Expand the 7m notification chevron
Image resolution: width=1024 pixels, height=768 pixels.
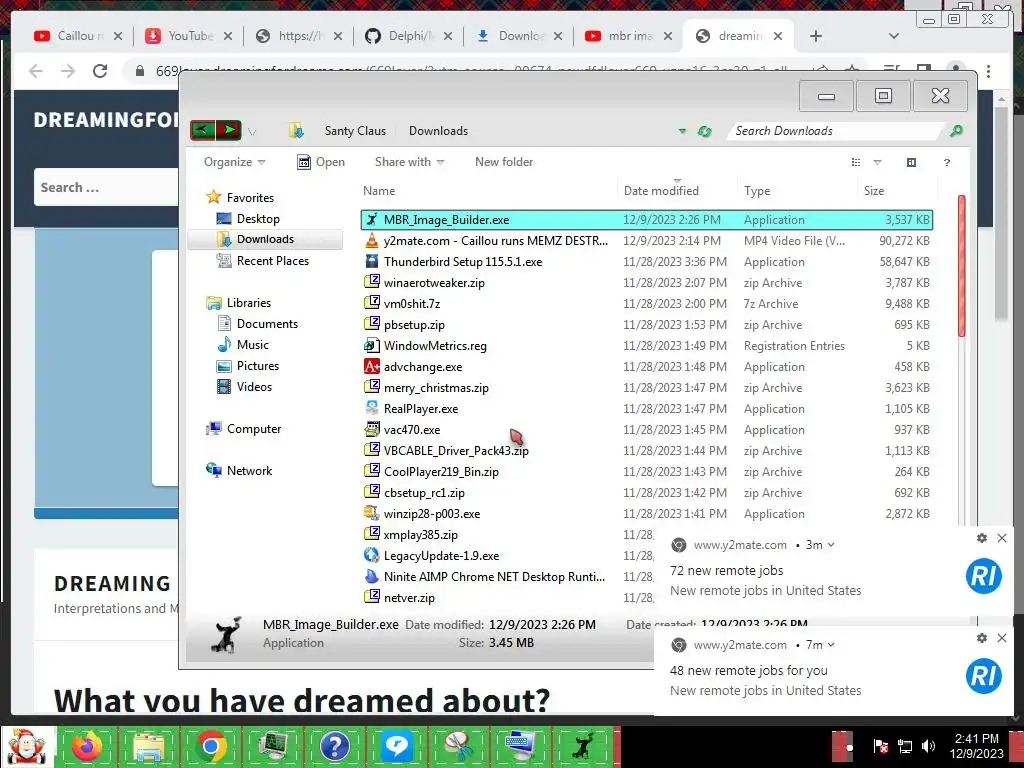(831, 645)
